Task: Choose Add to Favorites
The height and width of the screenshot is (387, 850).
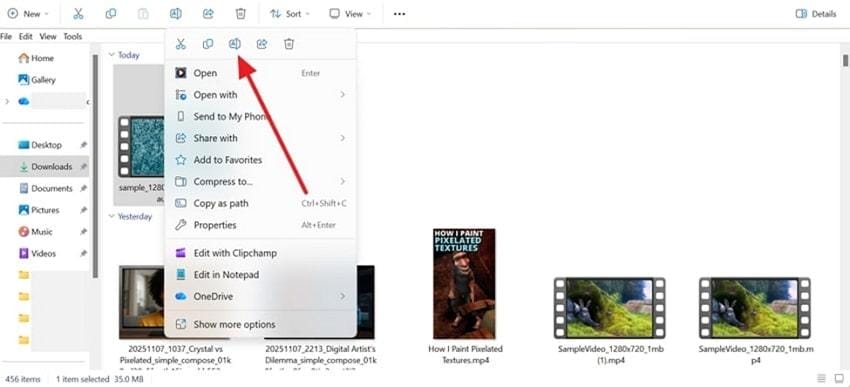Action: tap(260, 160)
